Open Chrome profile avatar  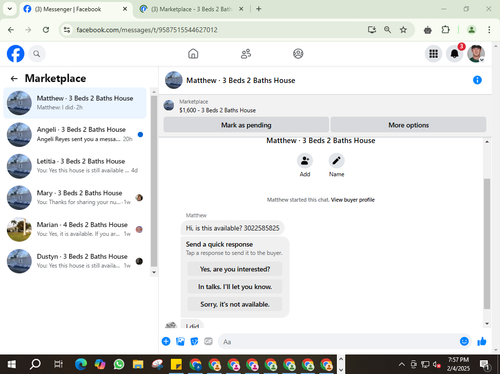tap(471, 30)
